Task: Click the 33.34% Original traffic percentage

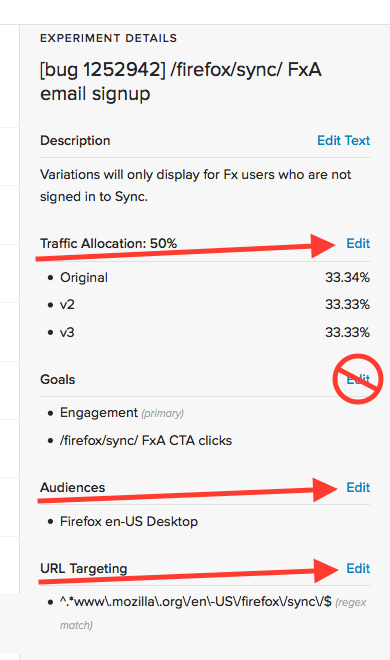Action: 348,278
